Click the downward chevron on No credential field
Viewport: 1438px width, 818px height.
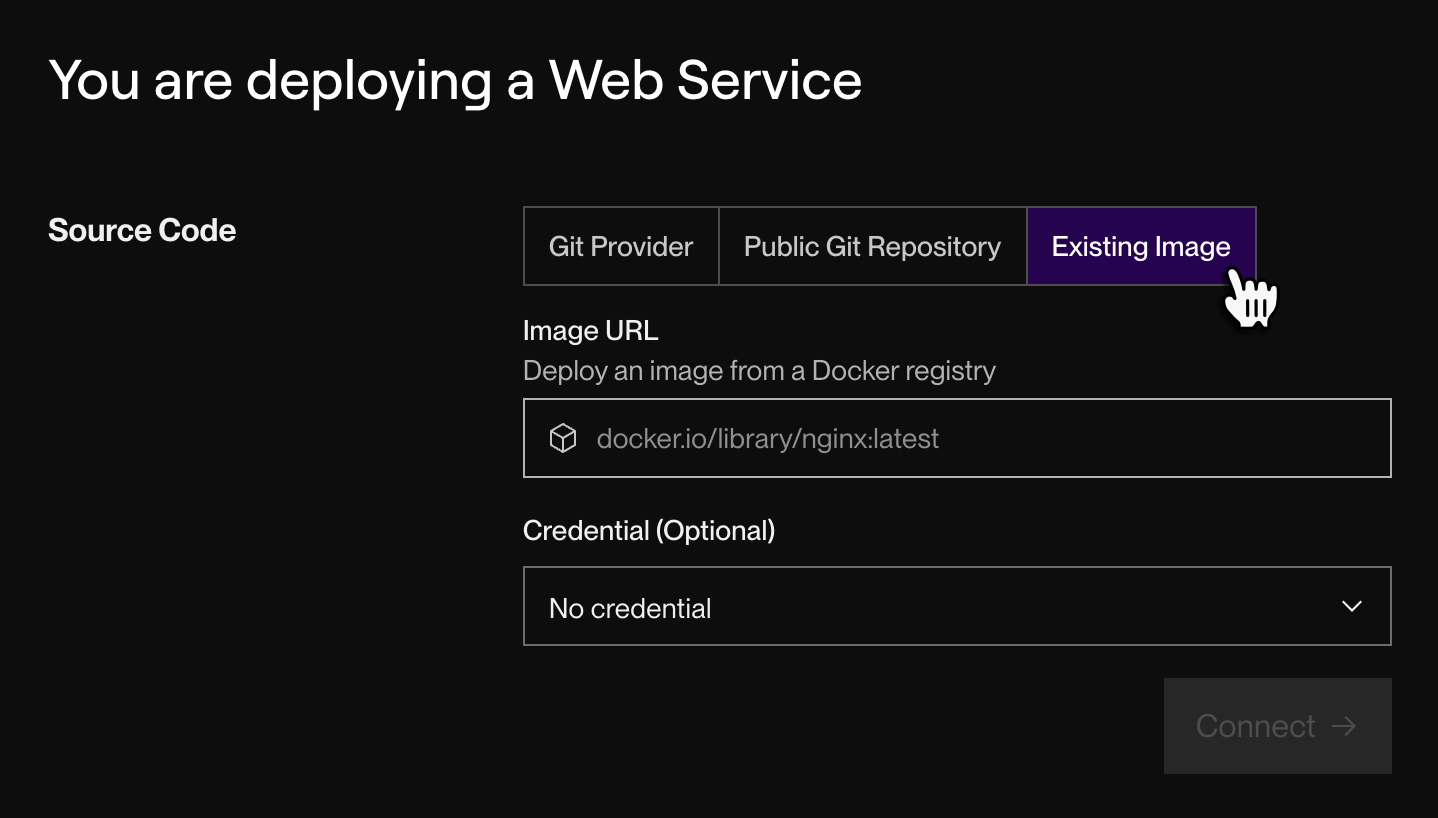coord(1352,606)
